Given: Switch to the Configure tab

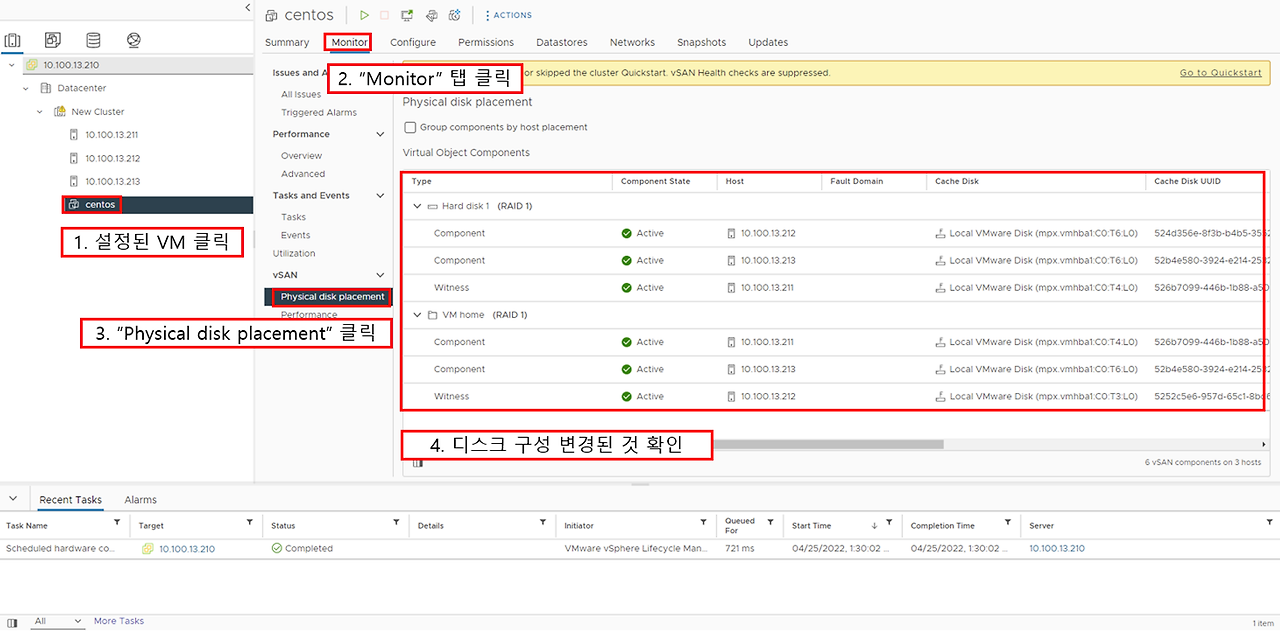Looking at the screenshot, I should click(413, 42).
